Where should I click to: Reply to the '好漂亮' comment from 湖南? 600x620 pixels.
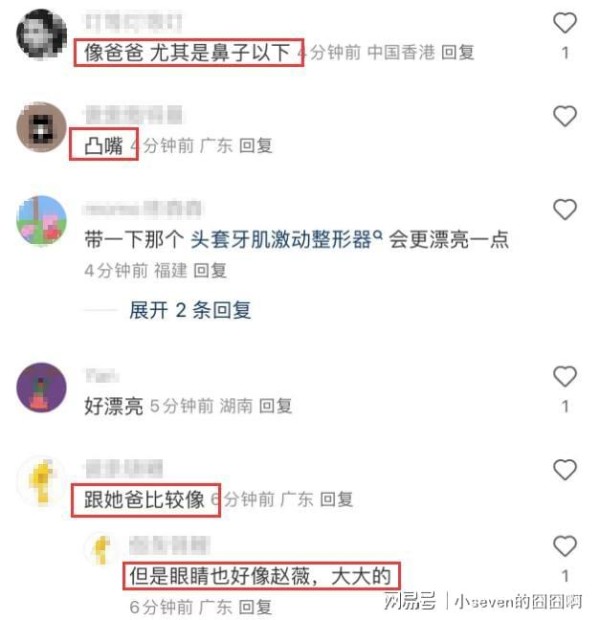click(275, 406)
